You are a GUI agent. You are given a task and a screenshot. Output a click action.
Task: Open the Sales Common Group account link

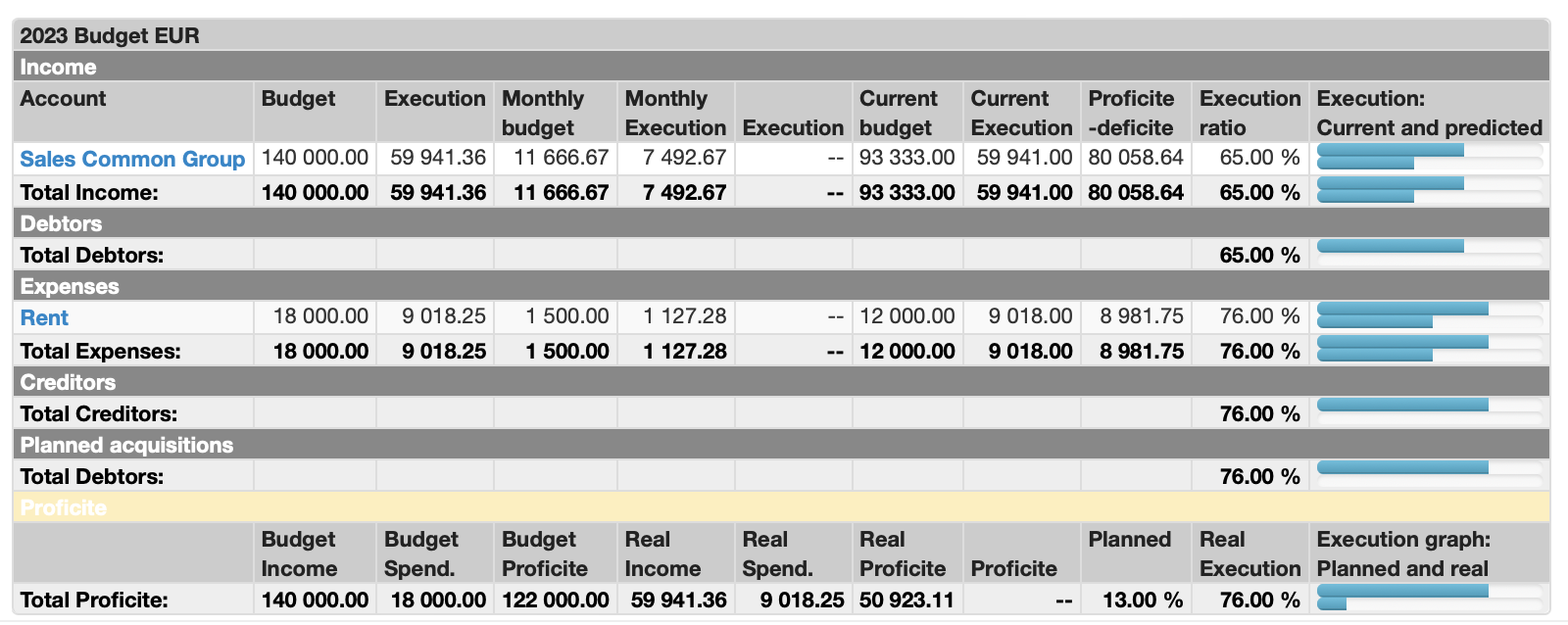pos(132,159)
